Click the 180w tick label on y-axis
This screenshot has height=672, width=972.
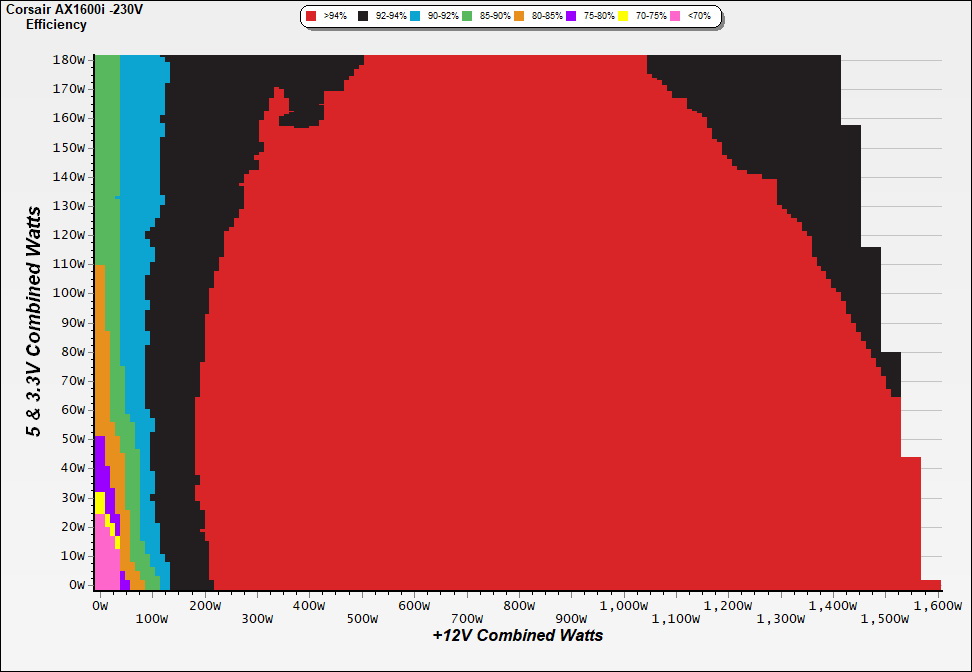click(x=69, y=59)
